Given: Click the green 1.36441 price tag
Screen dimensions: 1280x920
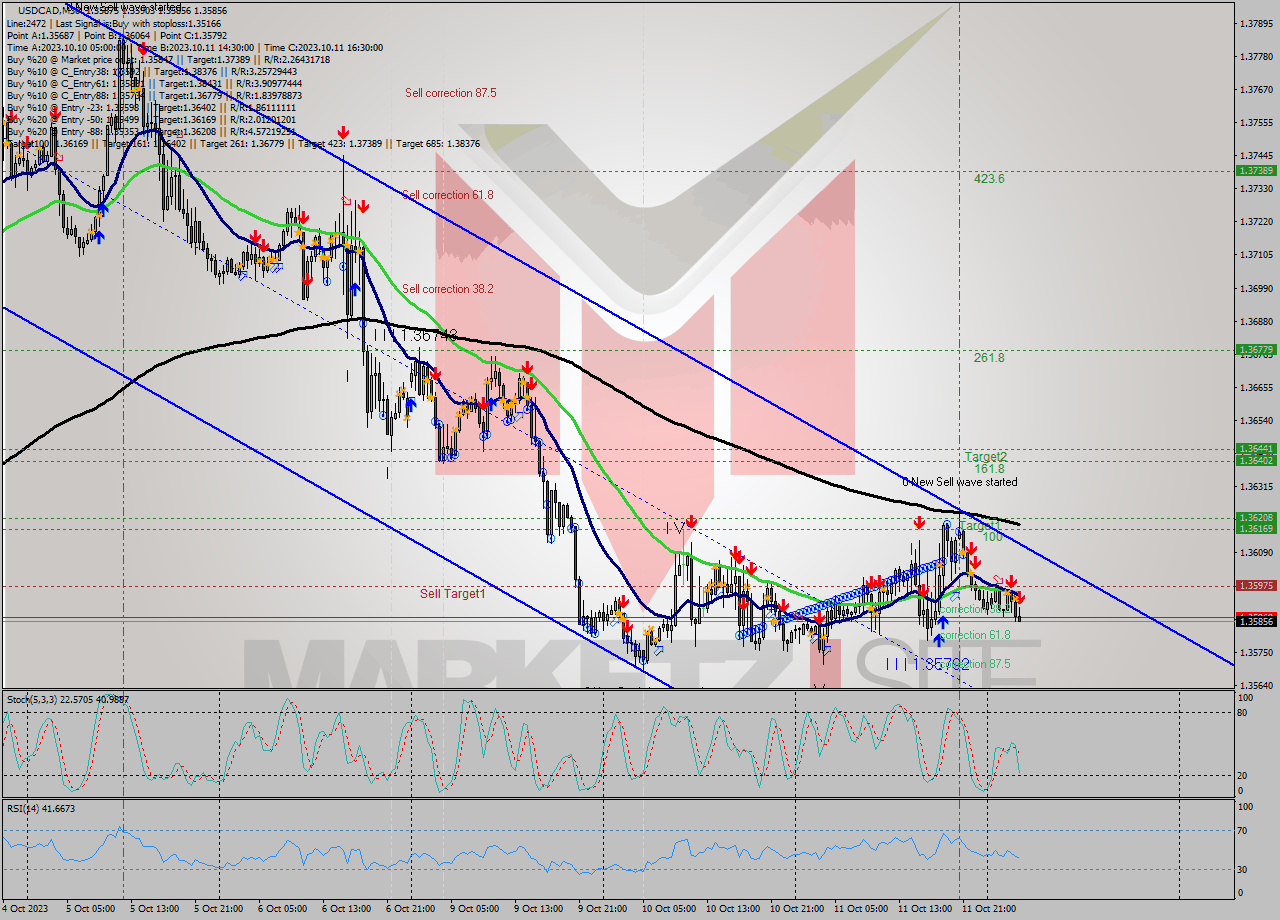Looking at the screenshot, I should click(x=1256, y=449).
